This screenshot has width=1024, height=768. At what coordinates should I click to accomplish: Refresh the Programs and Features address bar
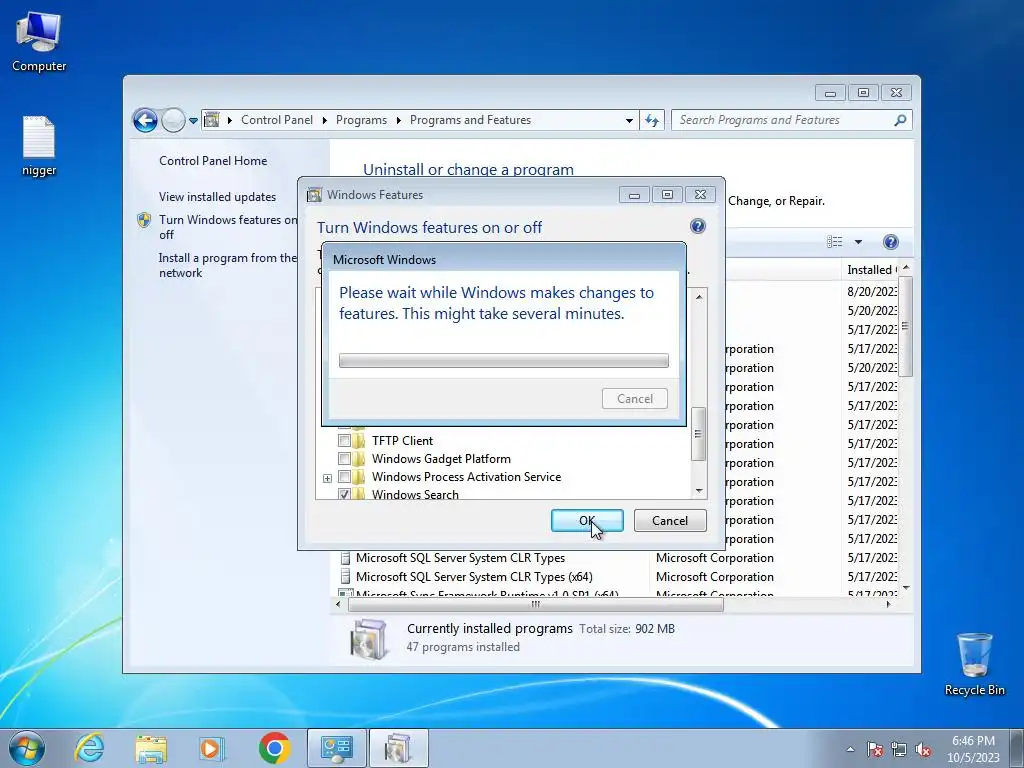652,120
